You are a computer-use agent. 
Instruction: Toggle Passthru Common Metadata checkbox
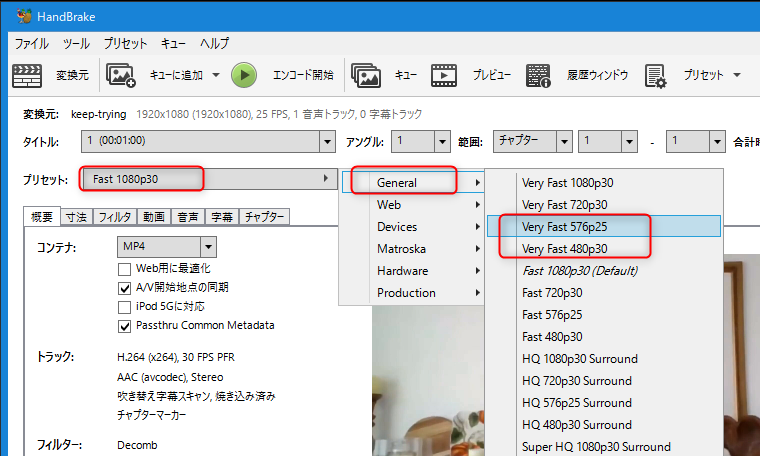point(125,326)
